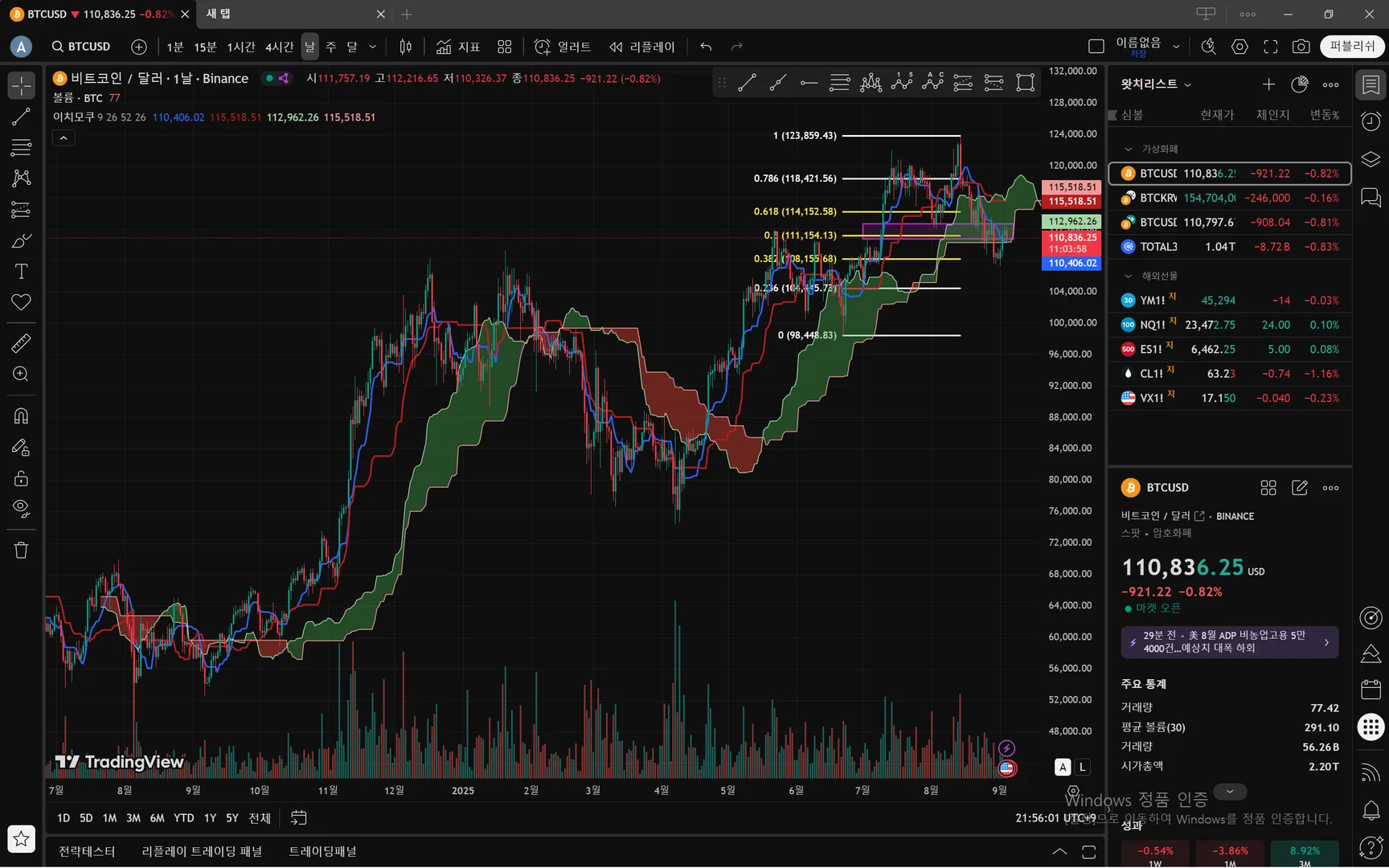Choose the Elliott 1-5 wave tool
The width and height of the screenshot is (1389, 868).
pos(902,82)
